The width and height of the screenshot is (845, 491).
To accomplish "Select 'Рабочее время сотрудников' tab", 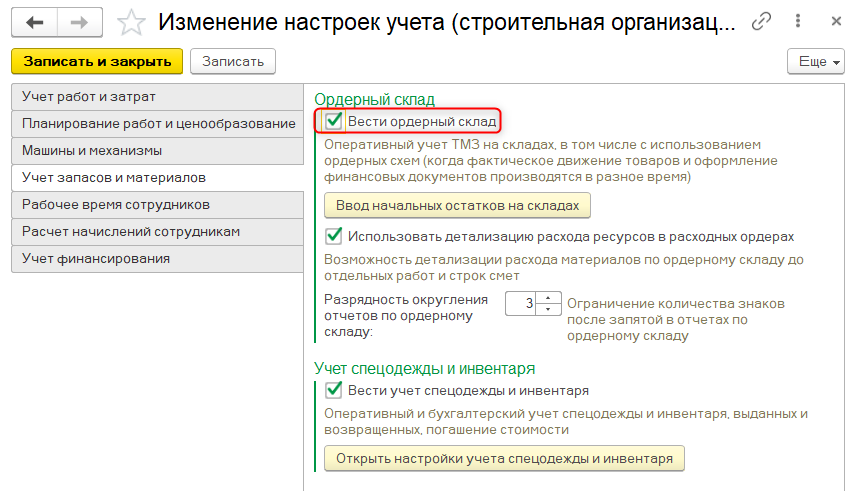I will pos(157,205).
